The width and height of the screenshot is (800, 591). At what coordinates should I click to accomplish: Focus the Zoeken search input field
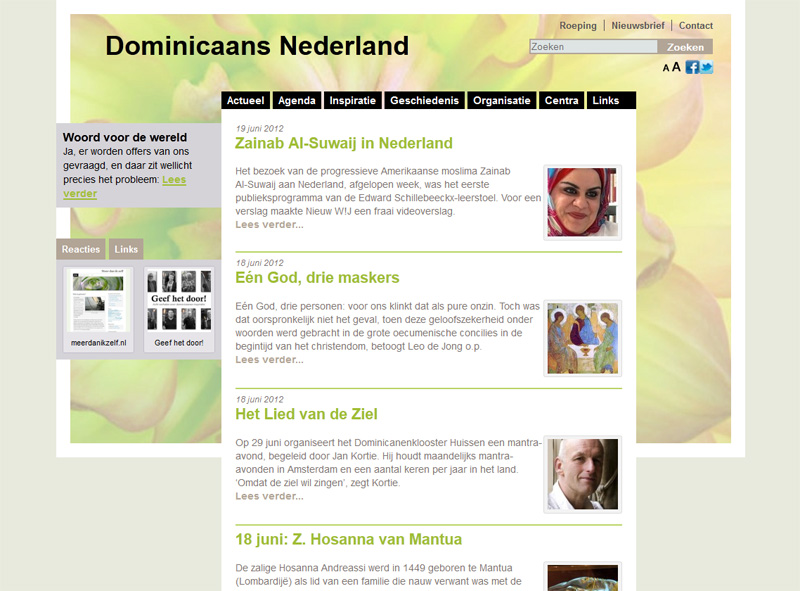(593, 47)
